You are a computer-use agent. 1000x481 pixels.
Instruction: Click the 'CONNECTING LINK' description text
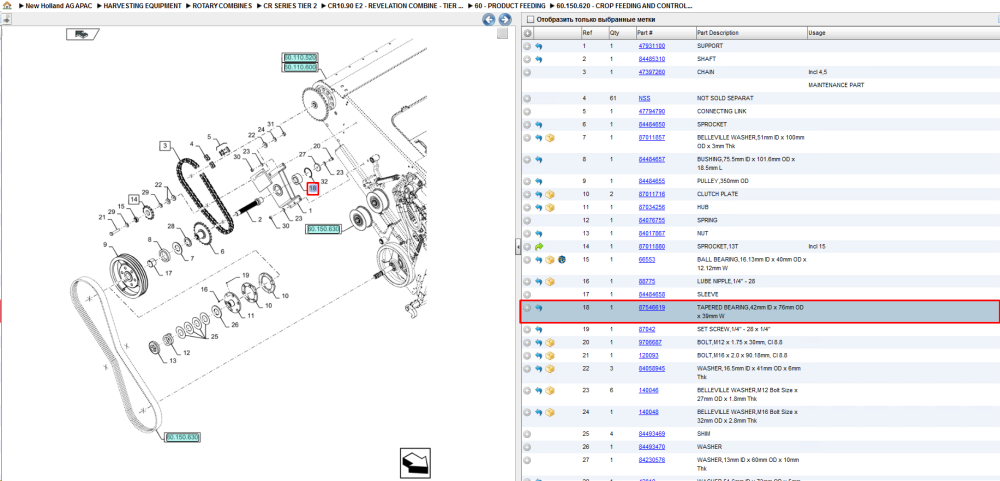pos(723,111)
